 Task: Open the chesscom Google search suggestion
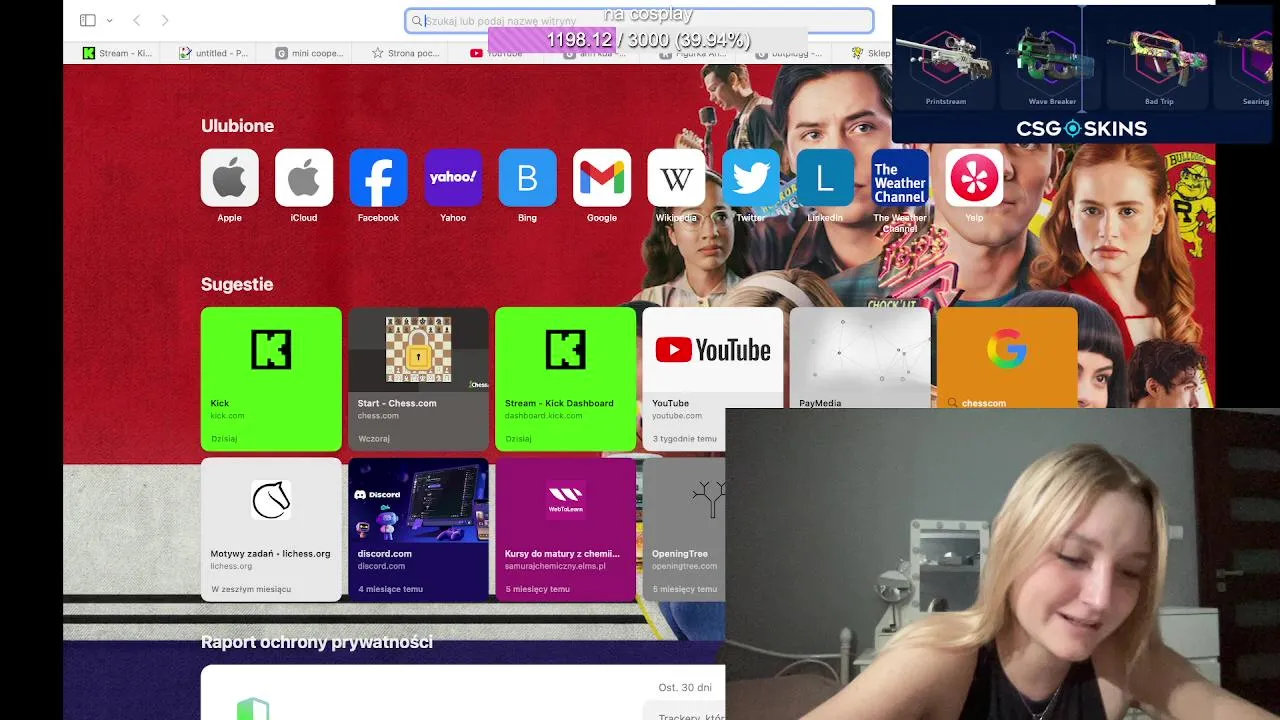click(x=1007, y=358)
